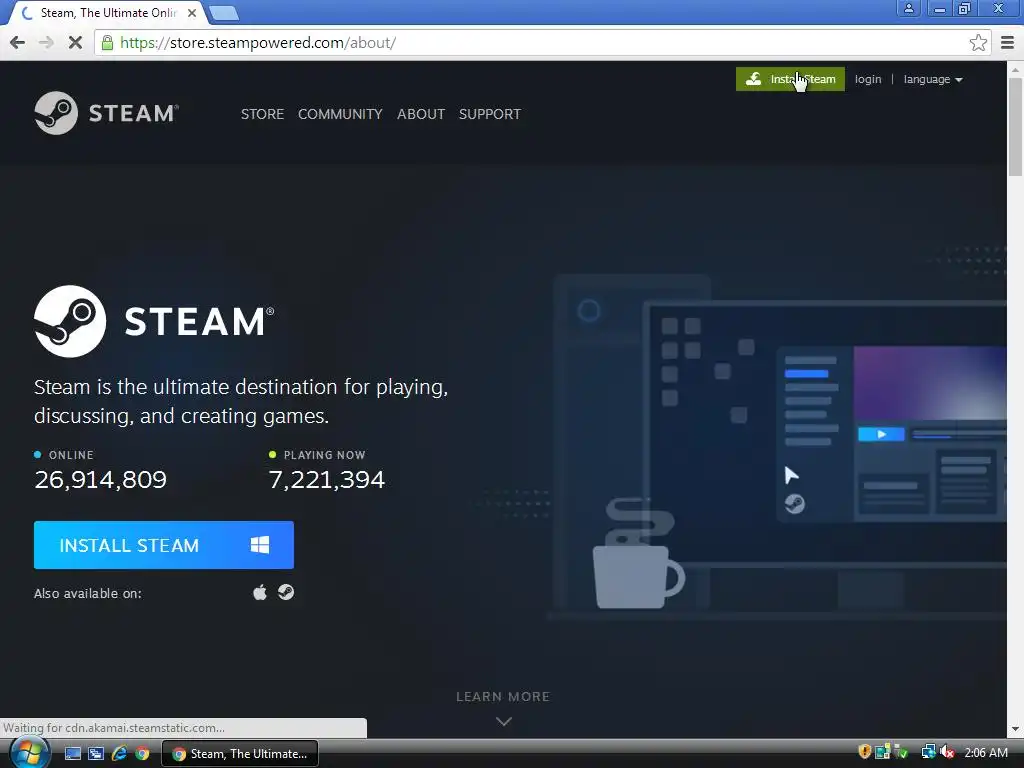Image resolution: width=1024 pixels, height=768 pixels.
Task: Click the Switch between windows quick launch icon
Action: (96, 754)
